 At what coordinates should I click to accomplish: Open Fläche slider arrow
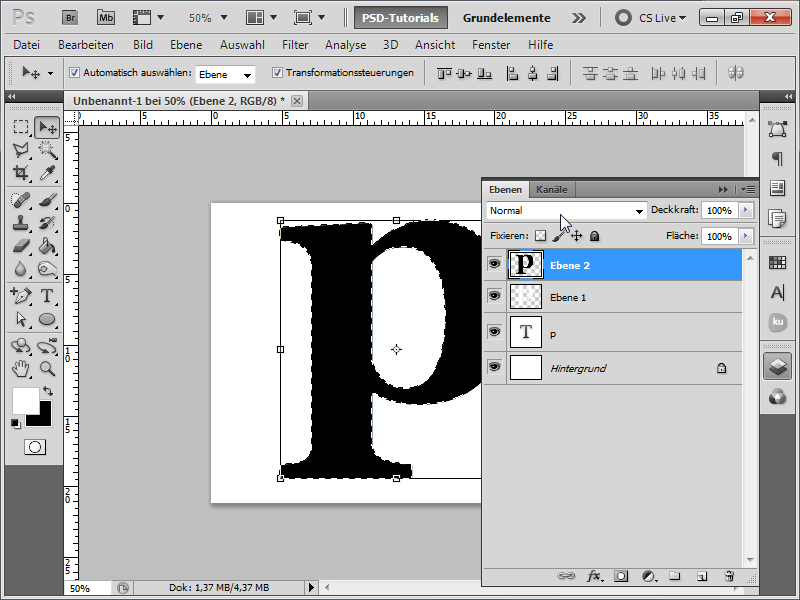click(x=745, y=236)
